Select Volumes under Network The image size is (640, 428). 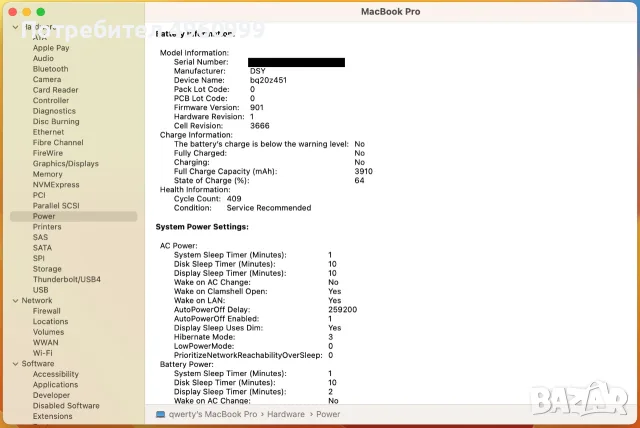tap(49, 332)
